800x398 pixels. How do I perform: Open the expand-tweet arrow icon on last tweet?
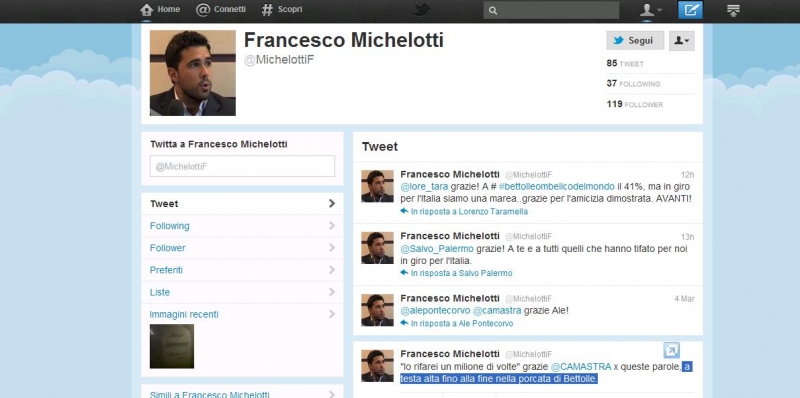tap(671, 350)
